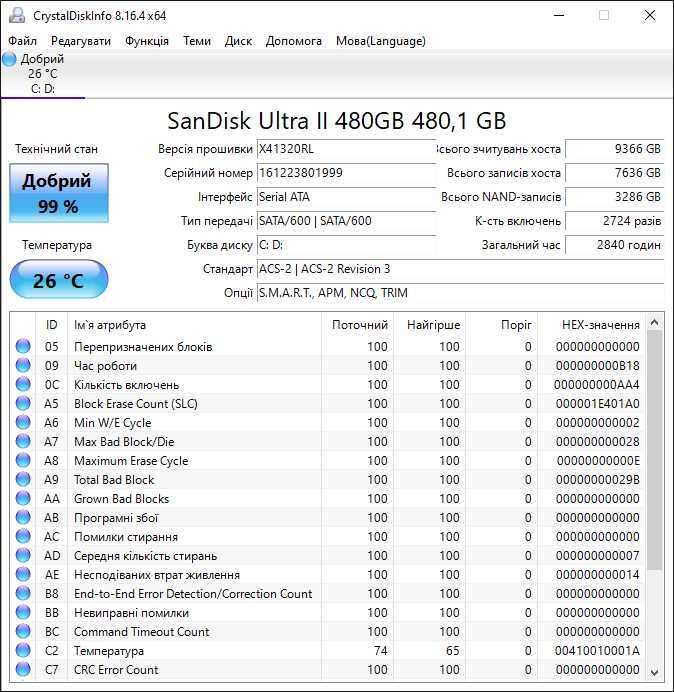Open the Мова(Language) menu
Image resolution: width=674 pixels, height=692 pixels.
coord(380,41)
